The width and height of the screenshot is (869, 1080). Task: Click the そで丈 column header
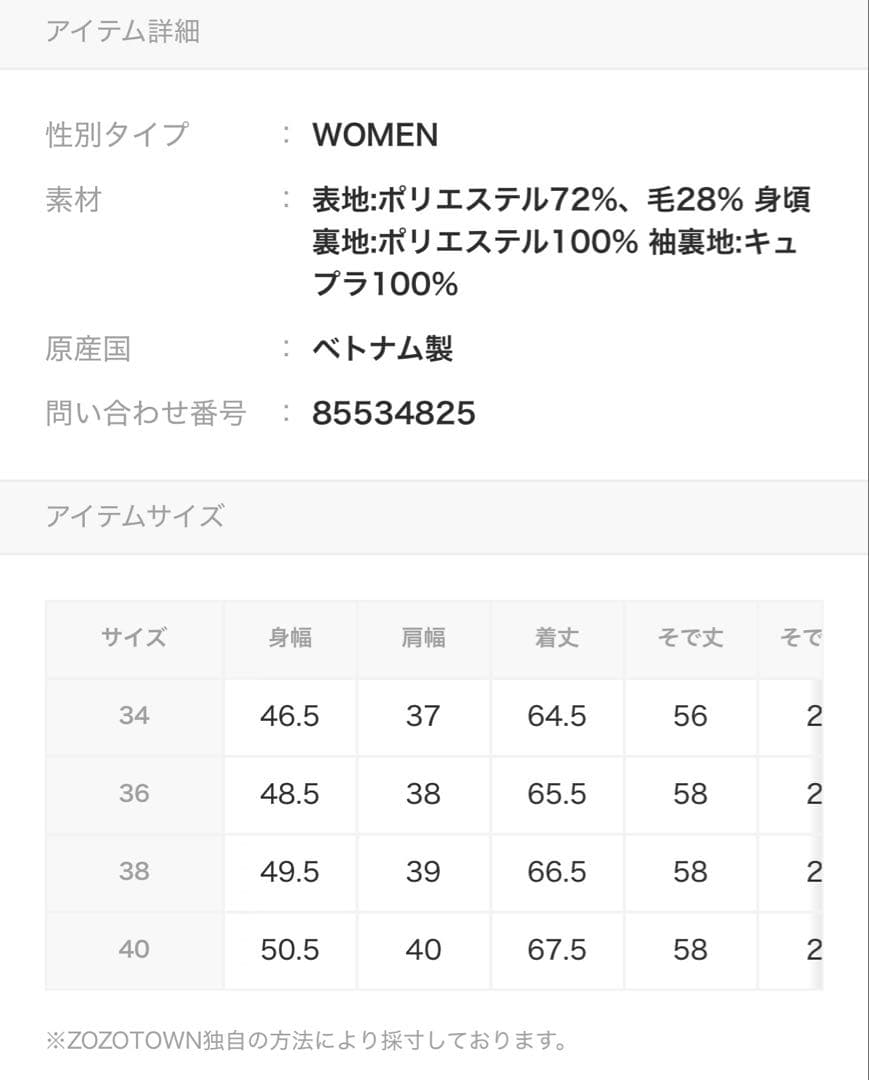[690, 638]
